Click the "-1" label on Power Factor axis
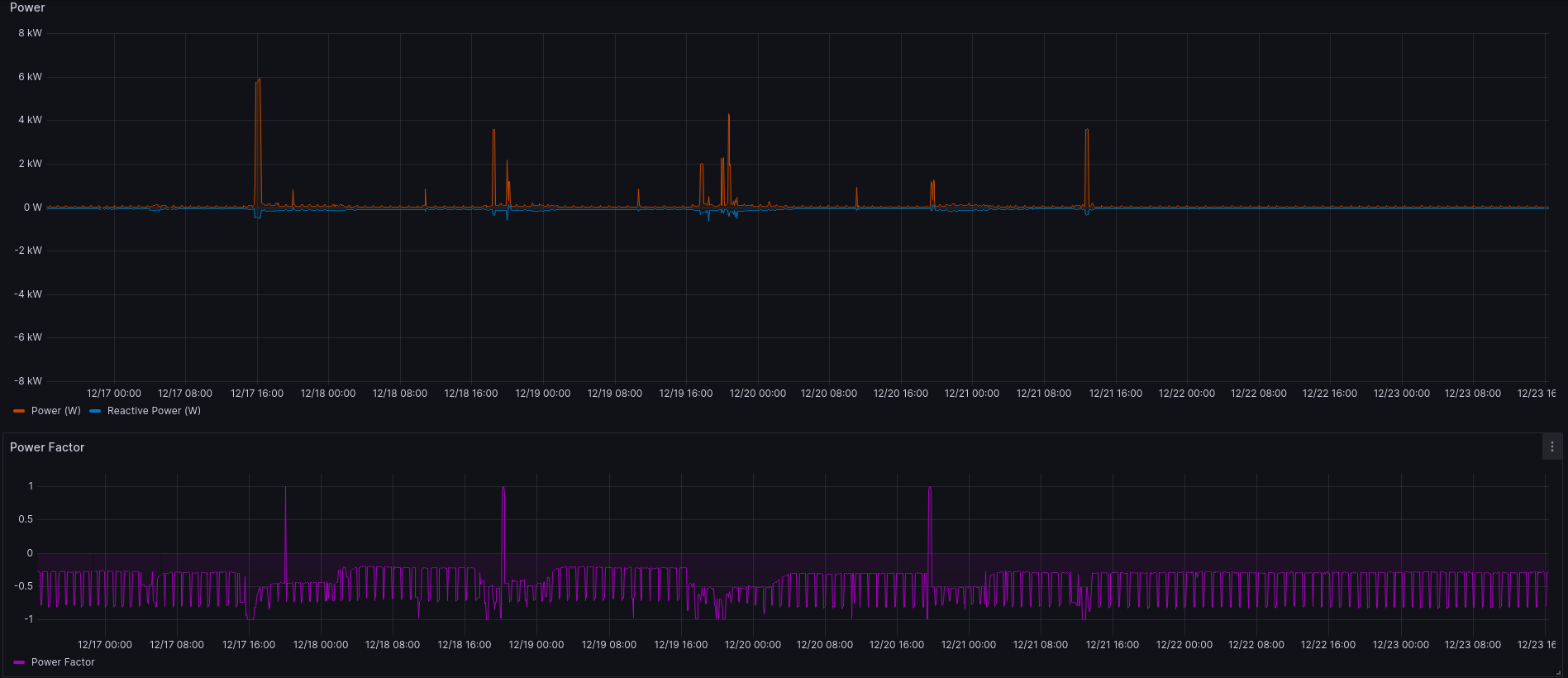 [x=29, y=619]
